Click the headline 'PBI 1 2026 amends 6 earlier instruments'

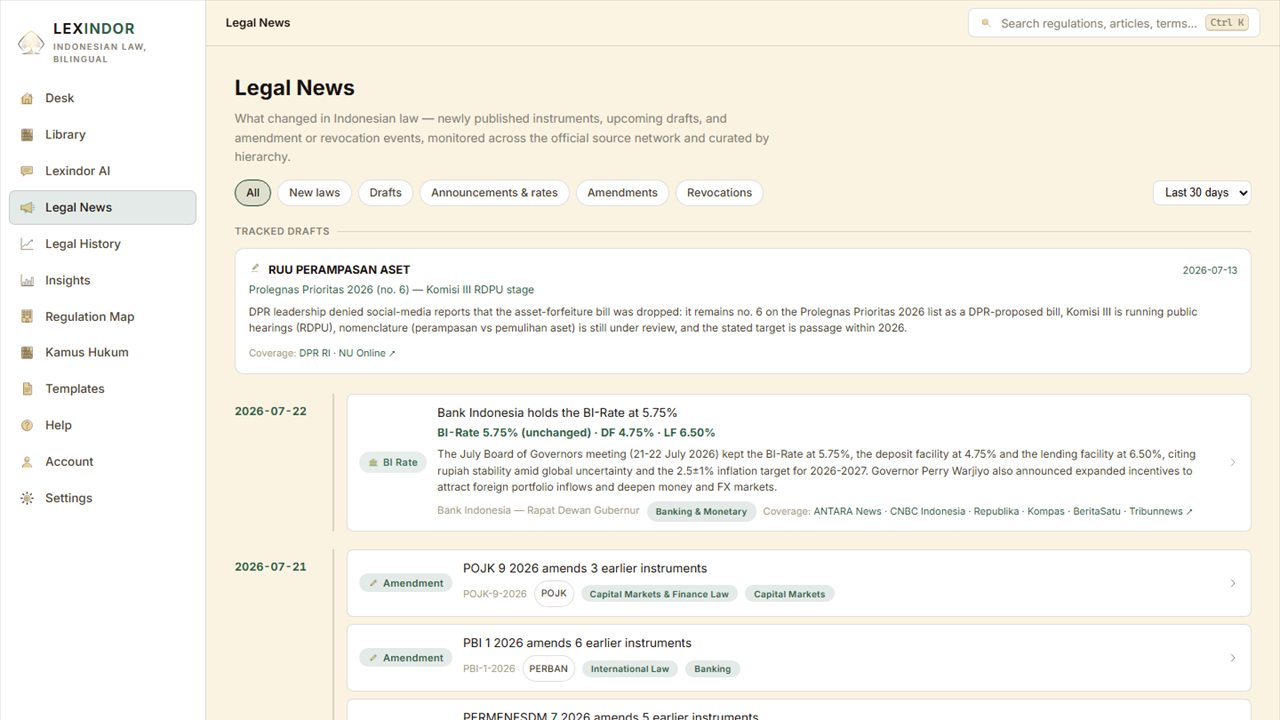point(577,643)
